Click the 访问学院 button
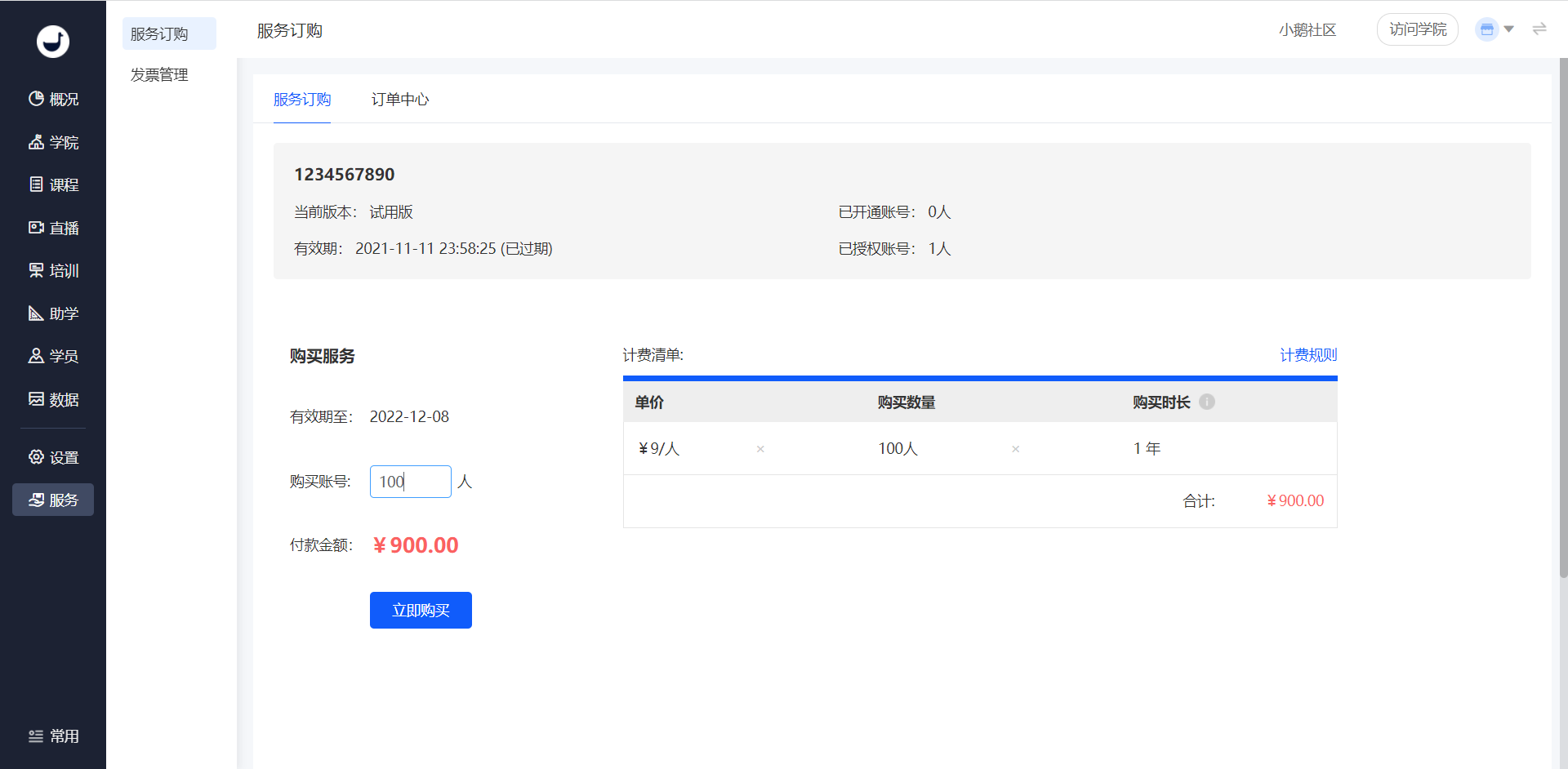 click(1418, 29)
